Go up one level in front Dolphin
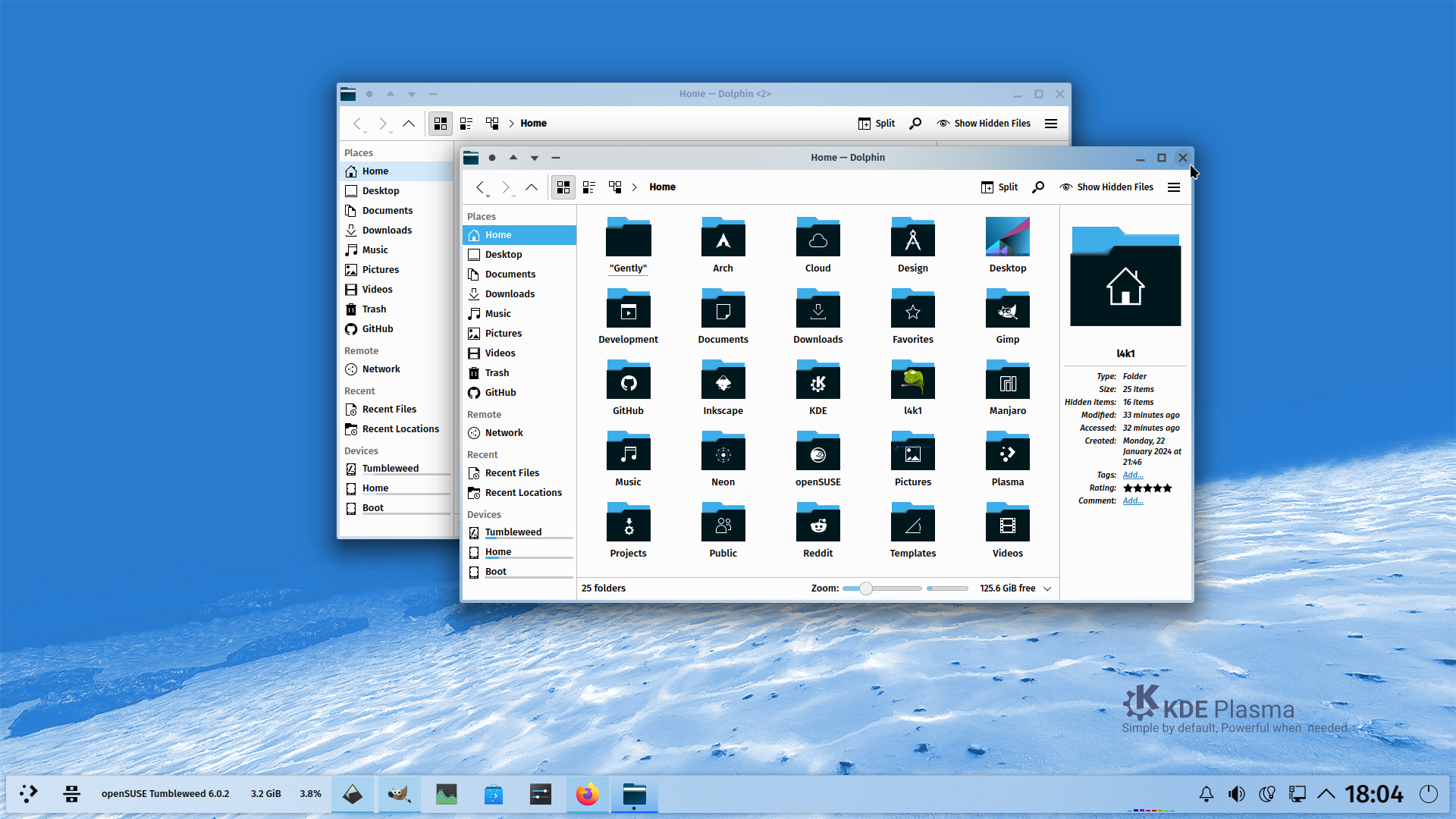Screen dimensions: 1456x819 [x=532, y=187]
